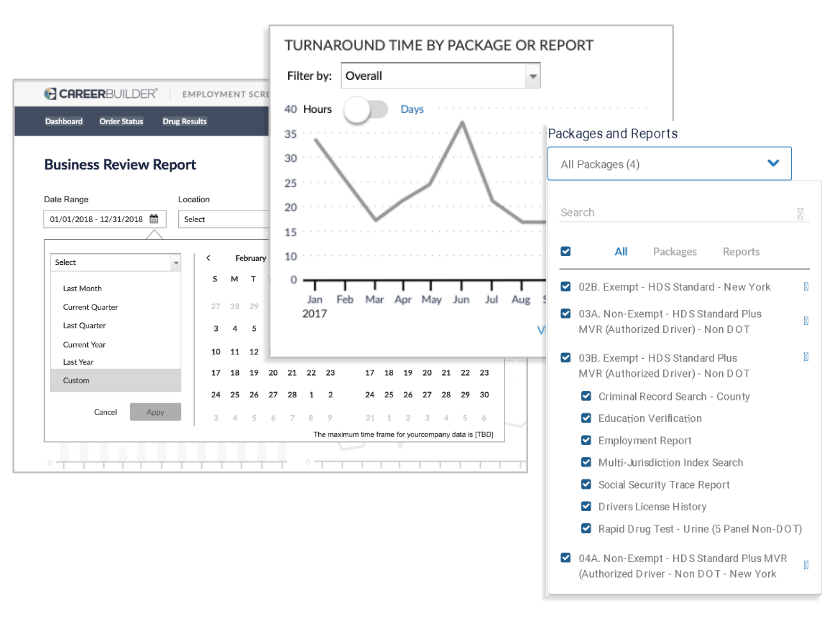The width and height of the screenshot is (837, 623).
Task: Uncheck the Criminal Record Search - County checkbox
Action: tap(587, 396)
